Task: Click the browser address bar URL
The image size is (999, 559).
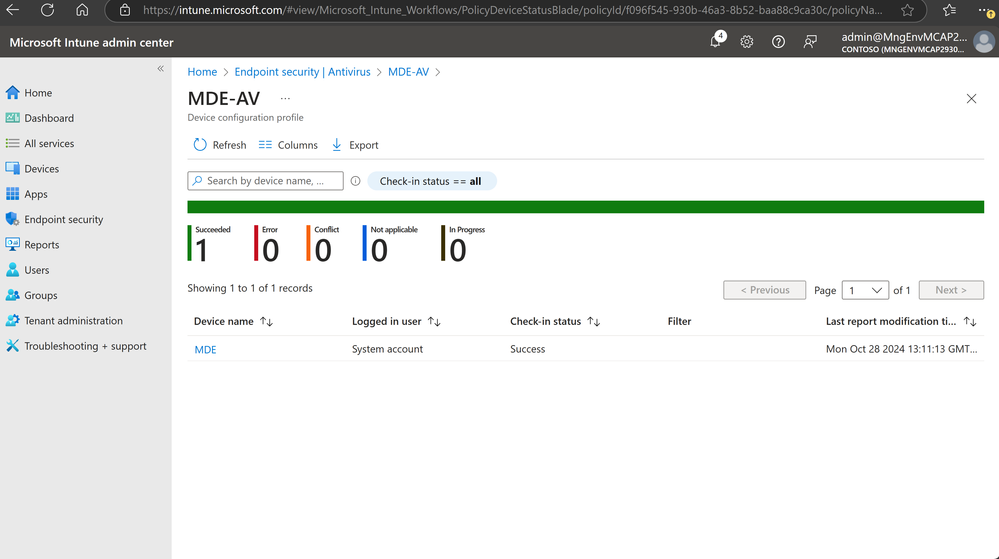Action: pos(513,10)
